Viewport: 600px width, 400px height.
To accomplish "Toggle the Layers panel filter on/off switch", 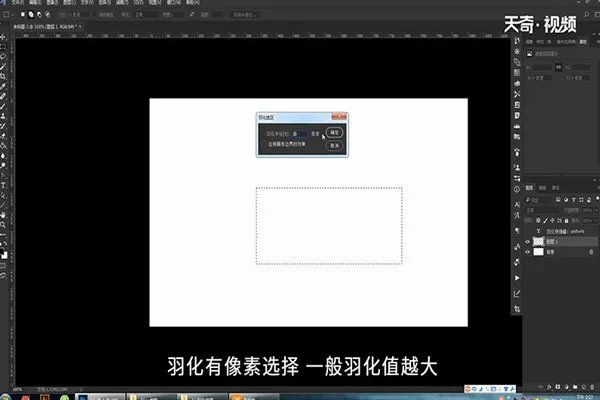I will pyautogui.click(x=598, y=199).
